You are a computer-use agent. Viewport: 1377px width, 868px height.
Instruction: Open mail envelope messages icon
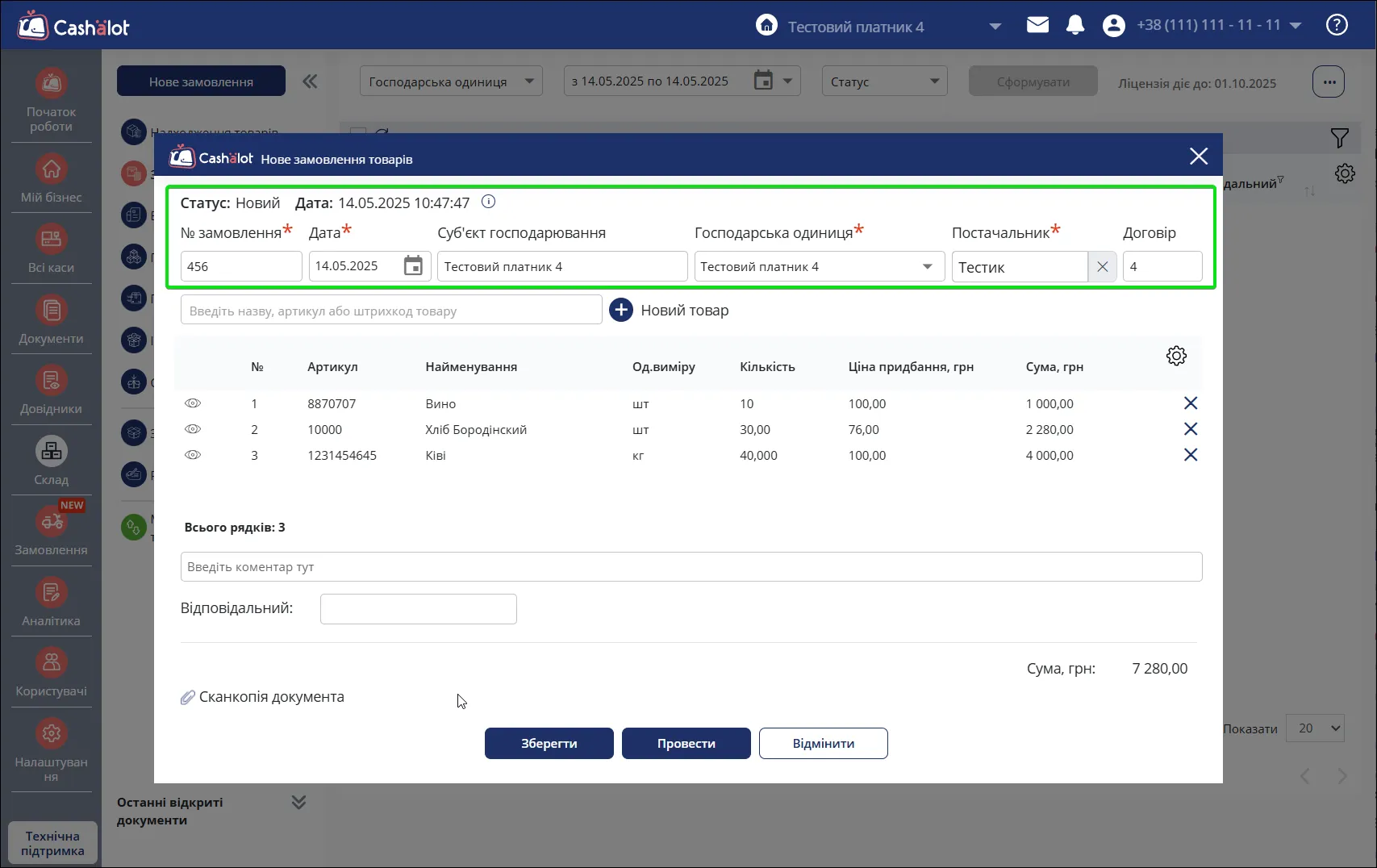pyautogui.click(x=1037, y=25)
